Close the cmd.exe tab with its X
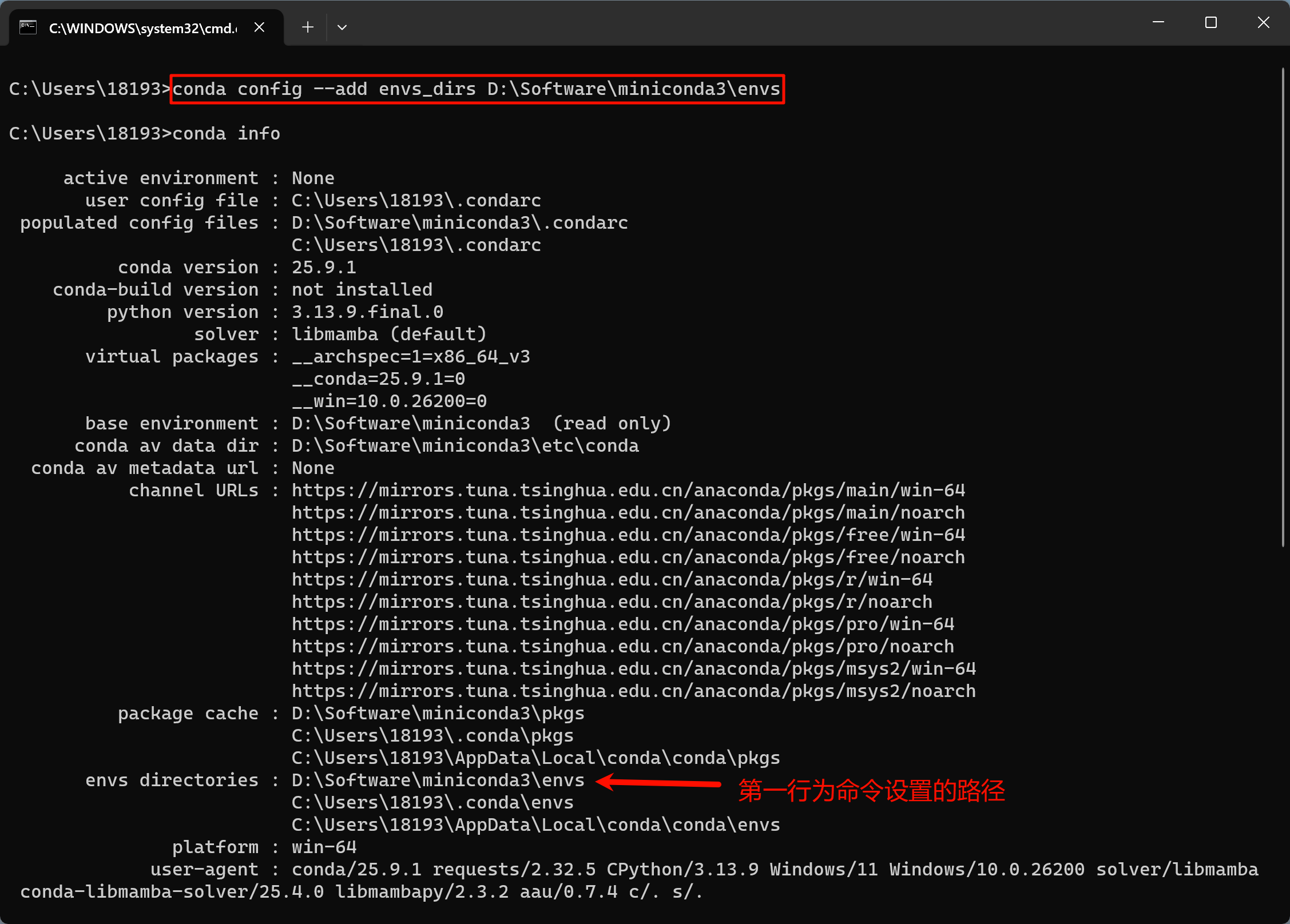 click(x=259, y=27)
